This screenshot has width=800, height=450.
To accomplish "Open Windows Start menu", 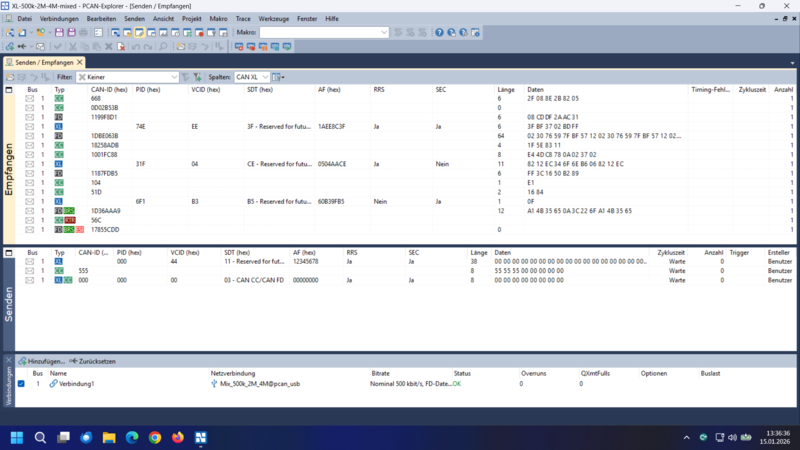I will click(17, 437).
